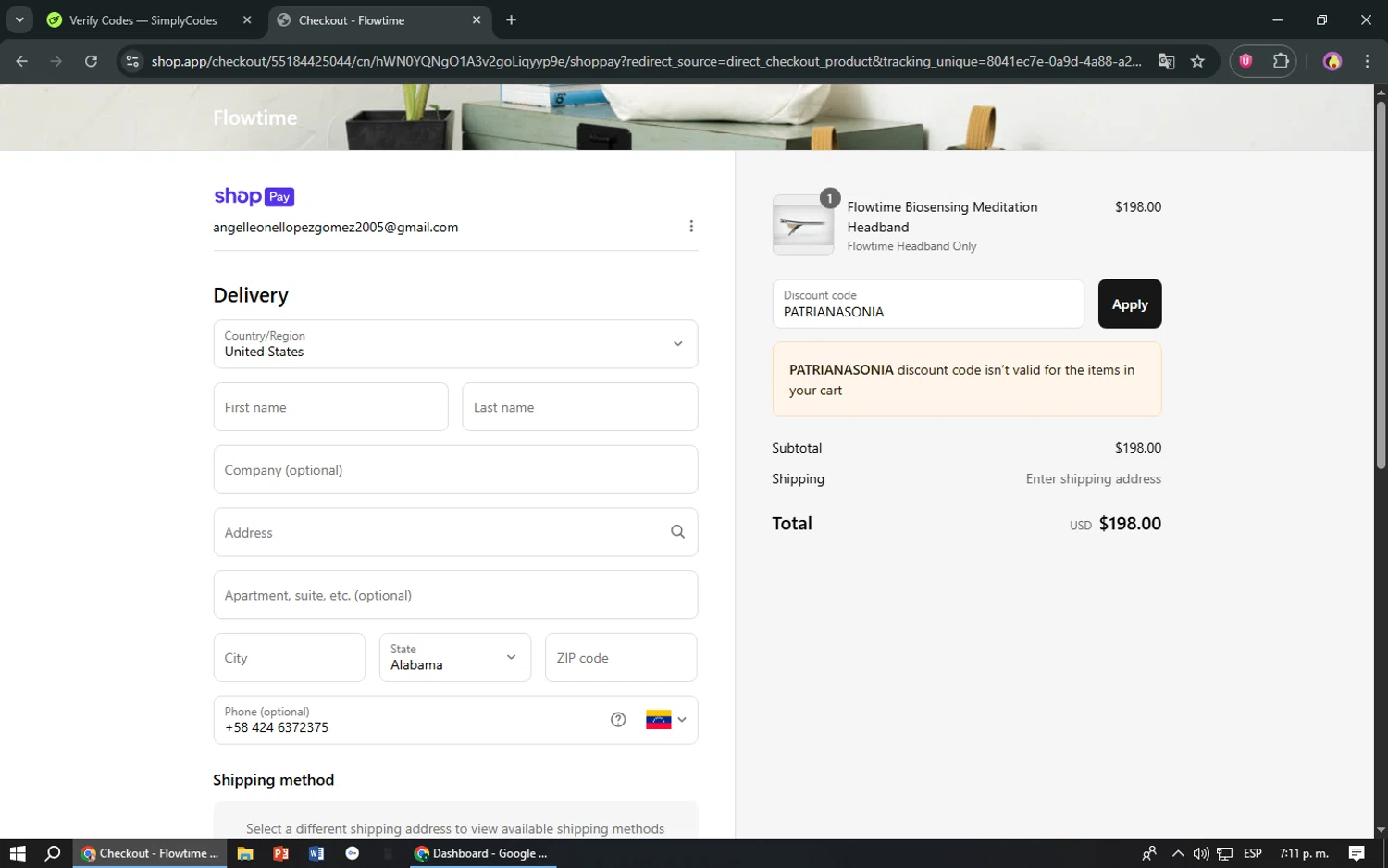Open clock showing 7:11 p. m.

click(x=1304, y=853)
